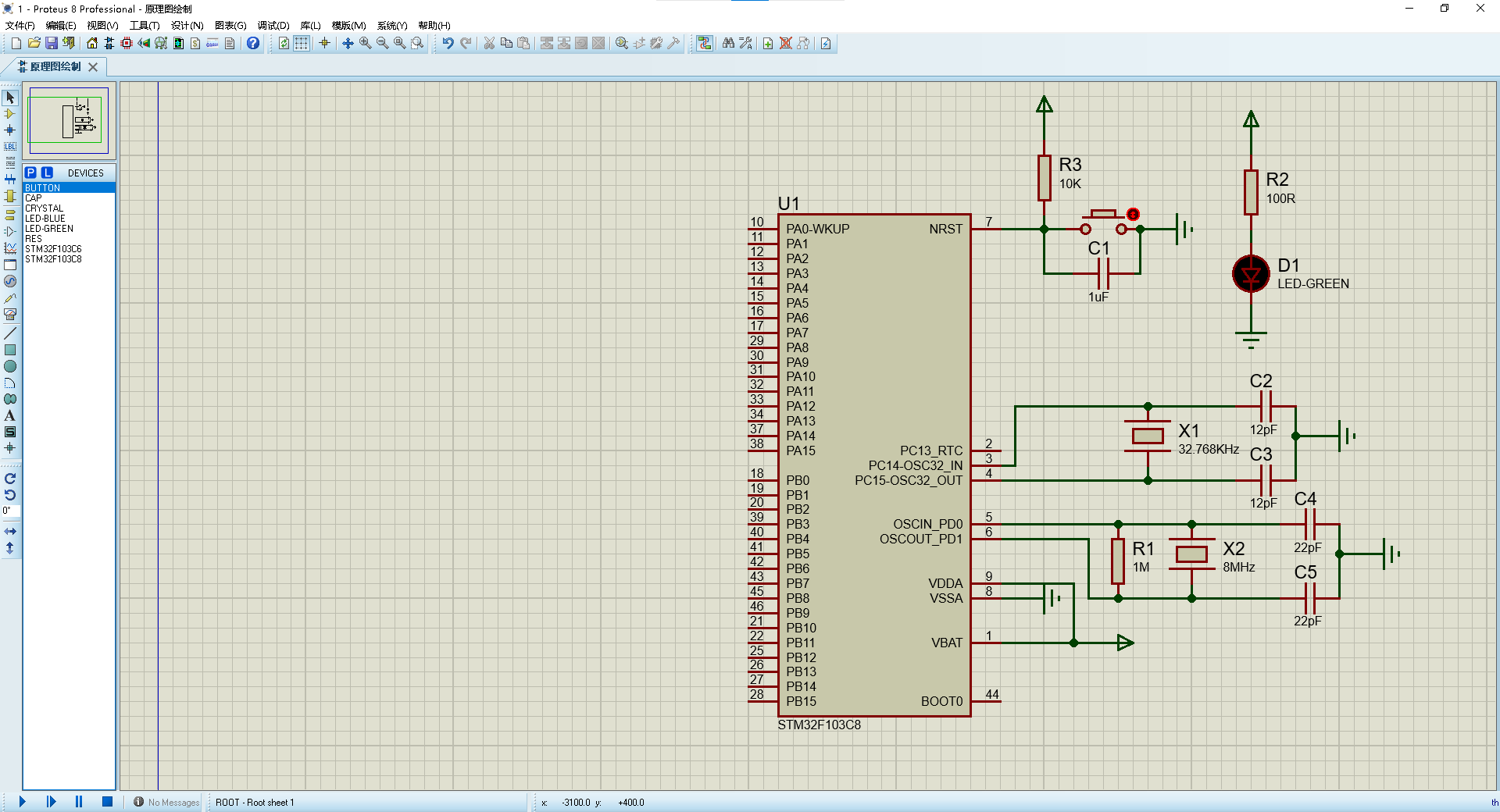
Task: Open the 调试(D) menu
Action: [273, 26]
